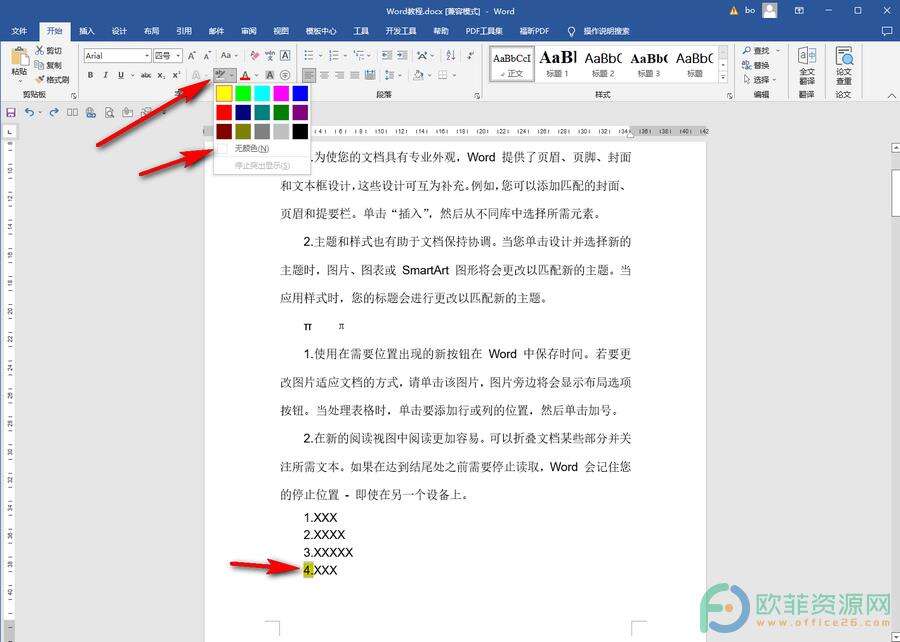Click the comments speech bubble icon
Image resolution: width=900 pixels, height=642 pixels.
tap(886, 32)
